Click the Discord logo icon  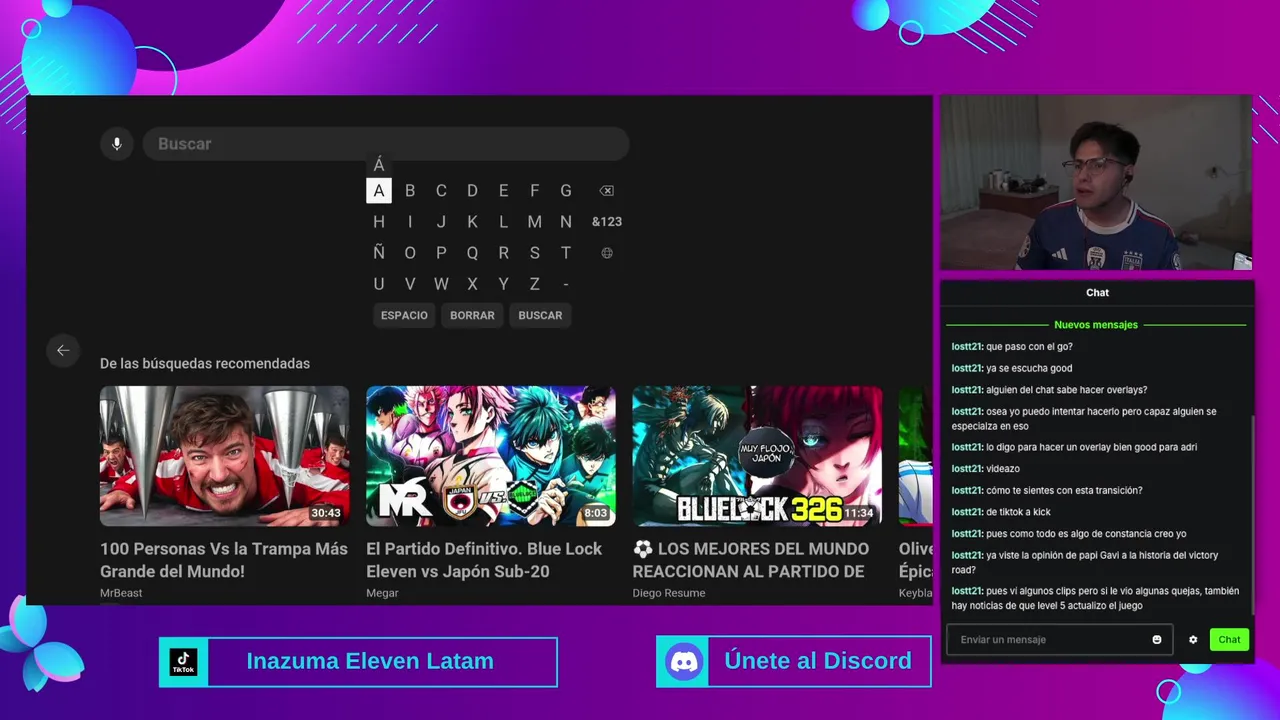[684, 662]
